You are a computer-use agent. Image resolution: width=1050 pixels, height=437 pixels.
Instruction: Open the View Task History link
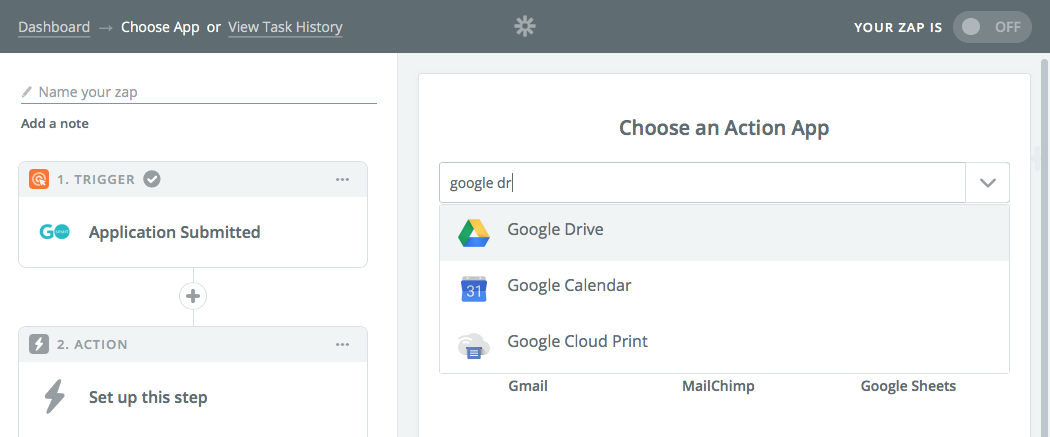tap(285, 27)
